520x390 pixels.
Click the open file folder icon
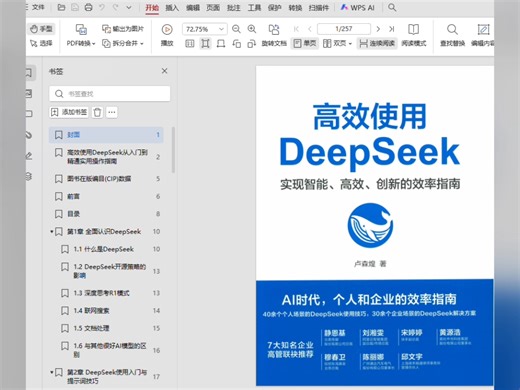pos(61,7)
